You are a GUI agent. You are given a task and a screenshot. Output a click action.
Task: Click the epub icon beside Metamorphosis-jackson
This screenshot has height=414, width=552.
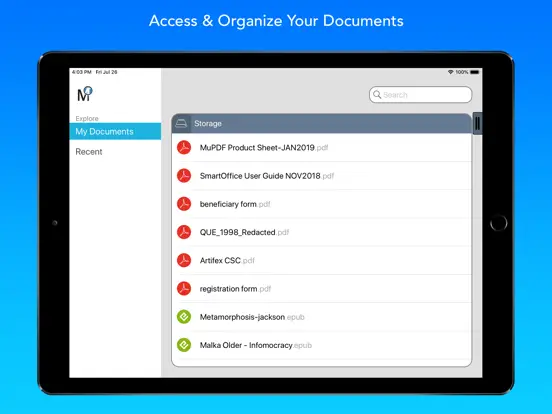(x=184, y=317)
